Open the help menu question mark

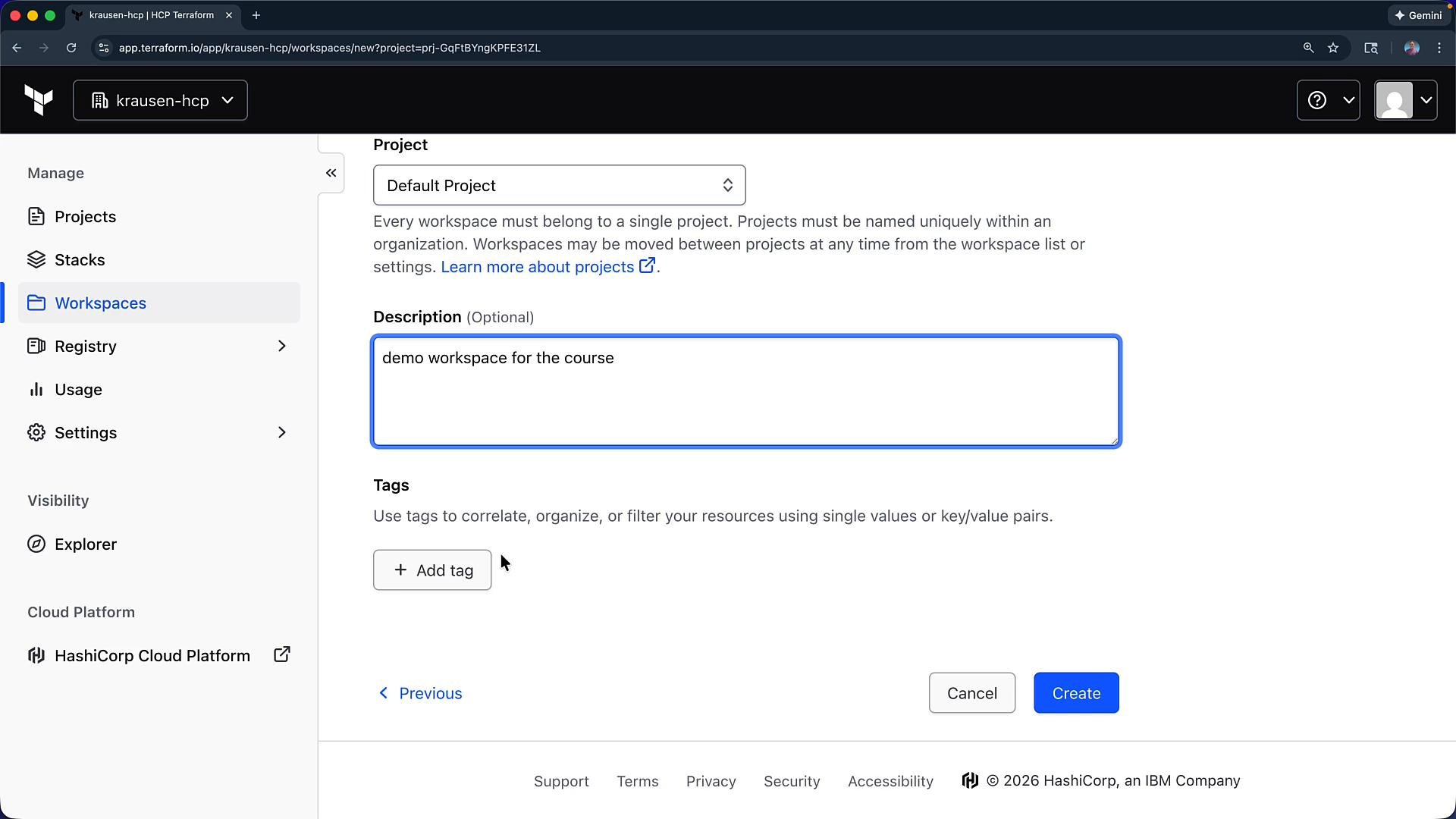(x=1328, y=100)
